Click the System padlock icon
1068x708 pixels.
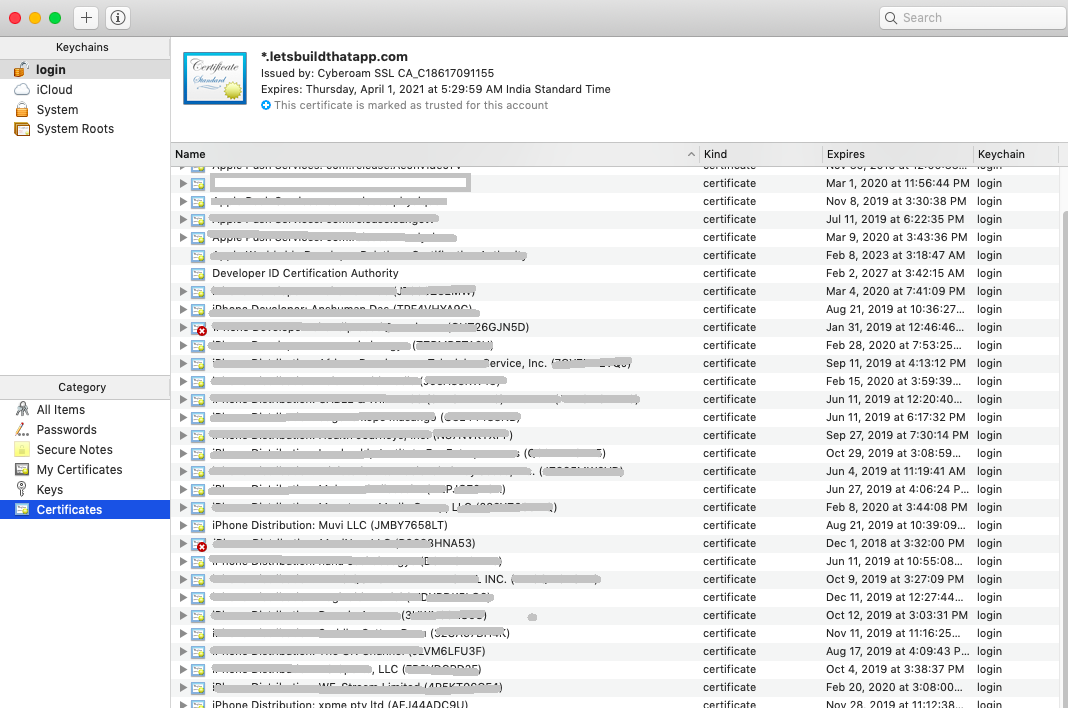pos(22,109)
